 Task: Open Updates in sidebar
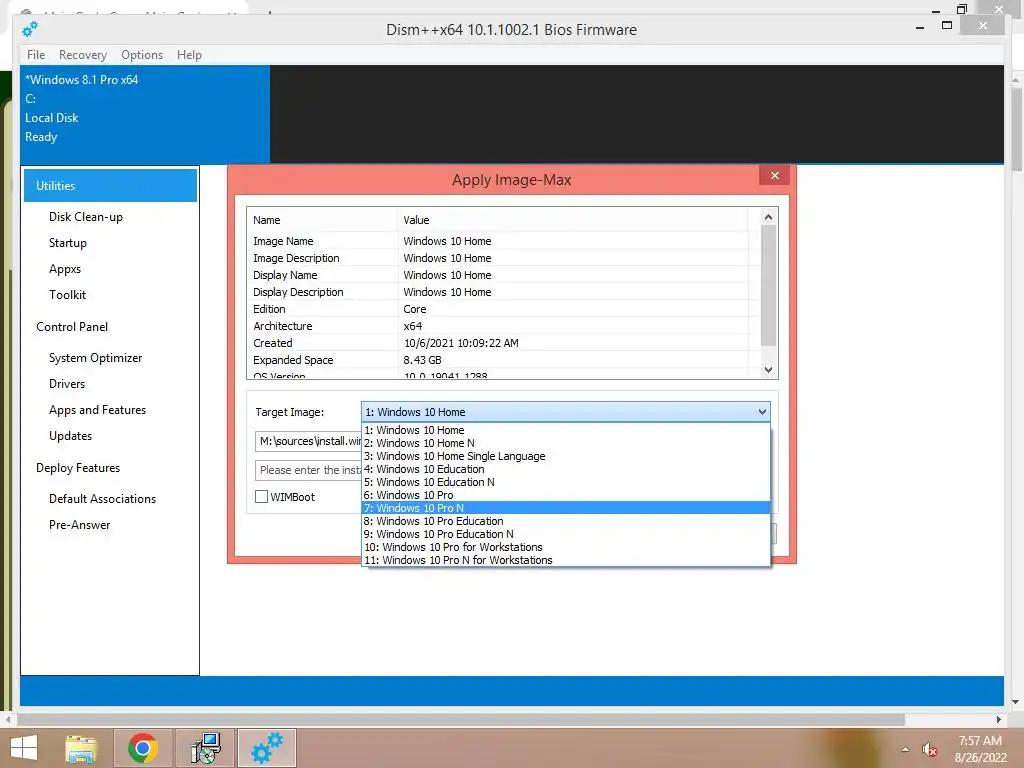71,436
